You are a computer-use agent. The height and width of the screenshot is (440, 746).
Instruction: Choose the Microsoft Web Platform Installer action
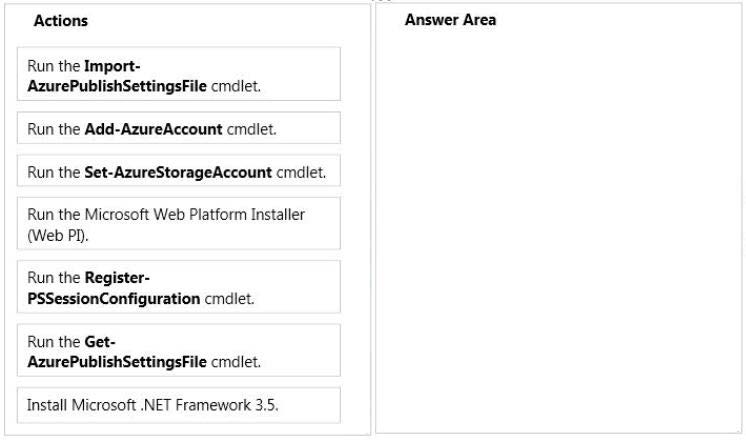click(x=179, y=223)
